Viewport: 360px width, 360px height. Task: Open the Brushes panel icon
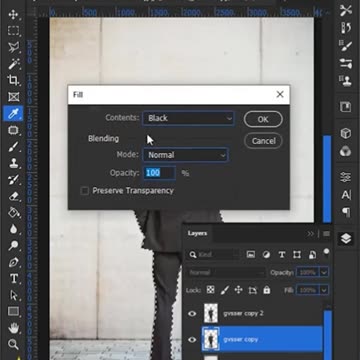click(x=346, y=63)
